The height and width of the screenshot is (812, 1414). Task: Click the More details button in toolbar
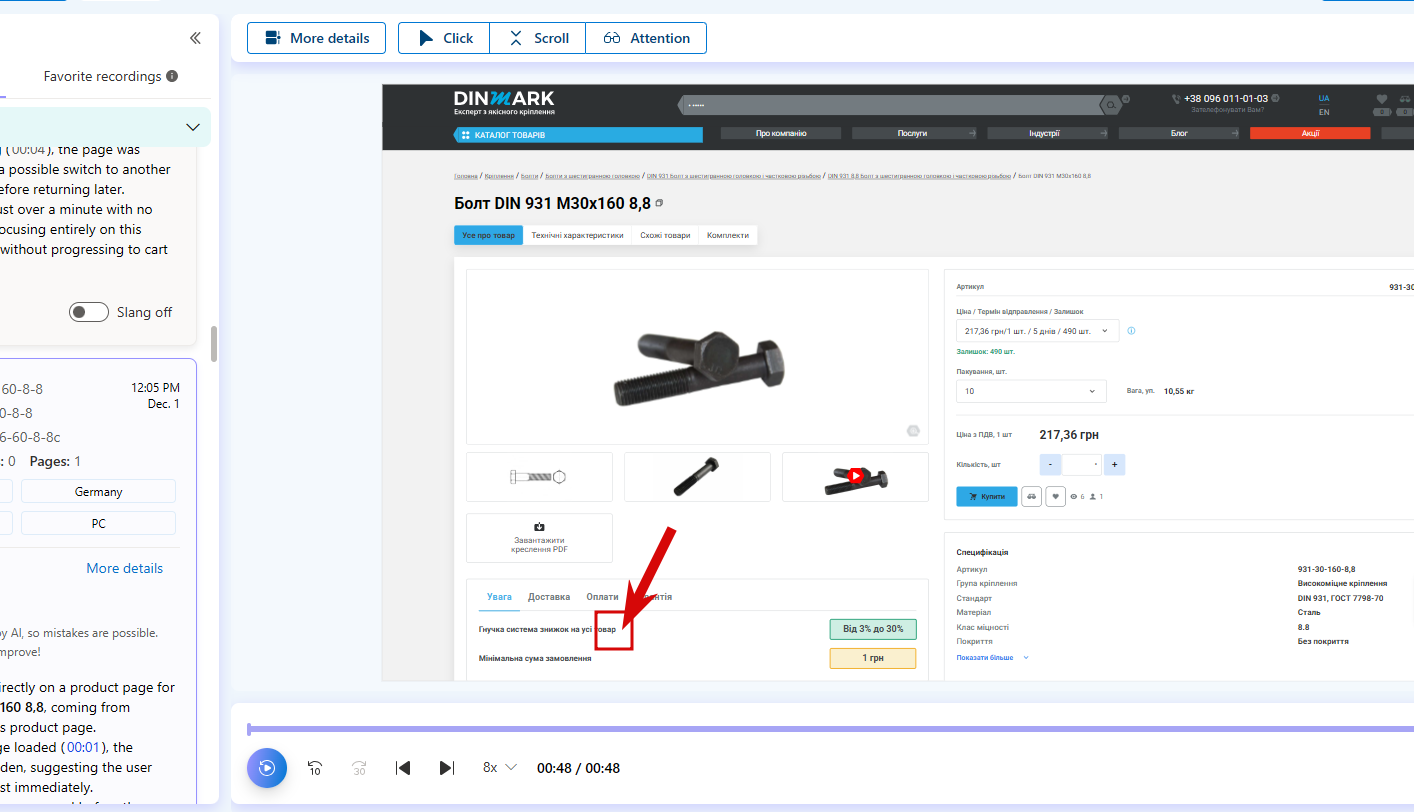point(316,38)
